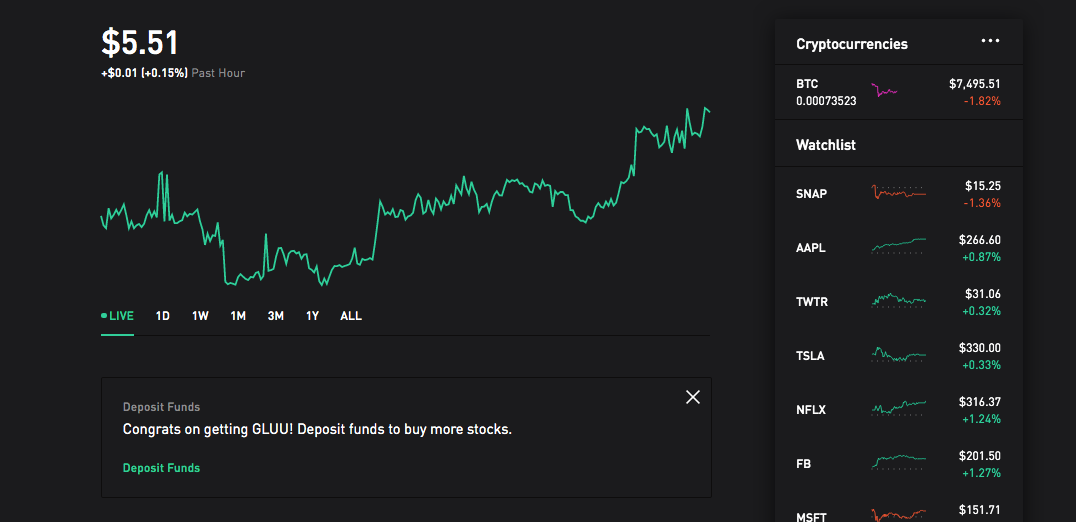Dismiss the Deposit Funds card with X
Viewport: 1076px width, 522px height.
[693, 396]
